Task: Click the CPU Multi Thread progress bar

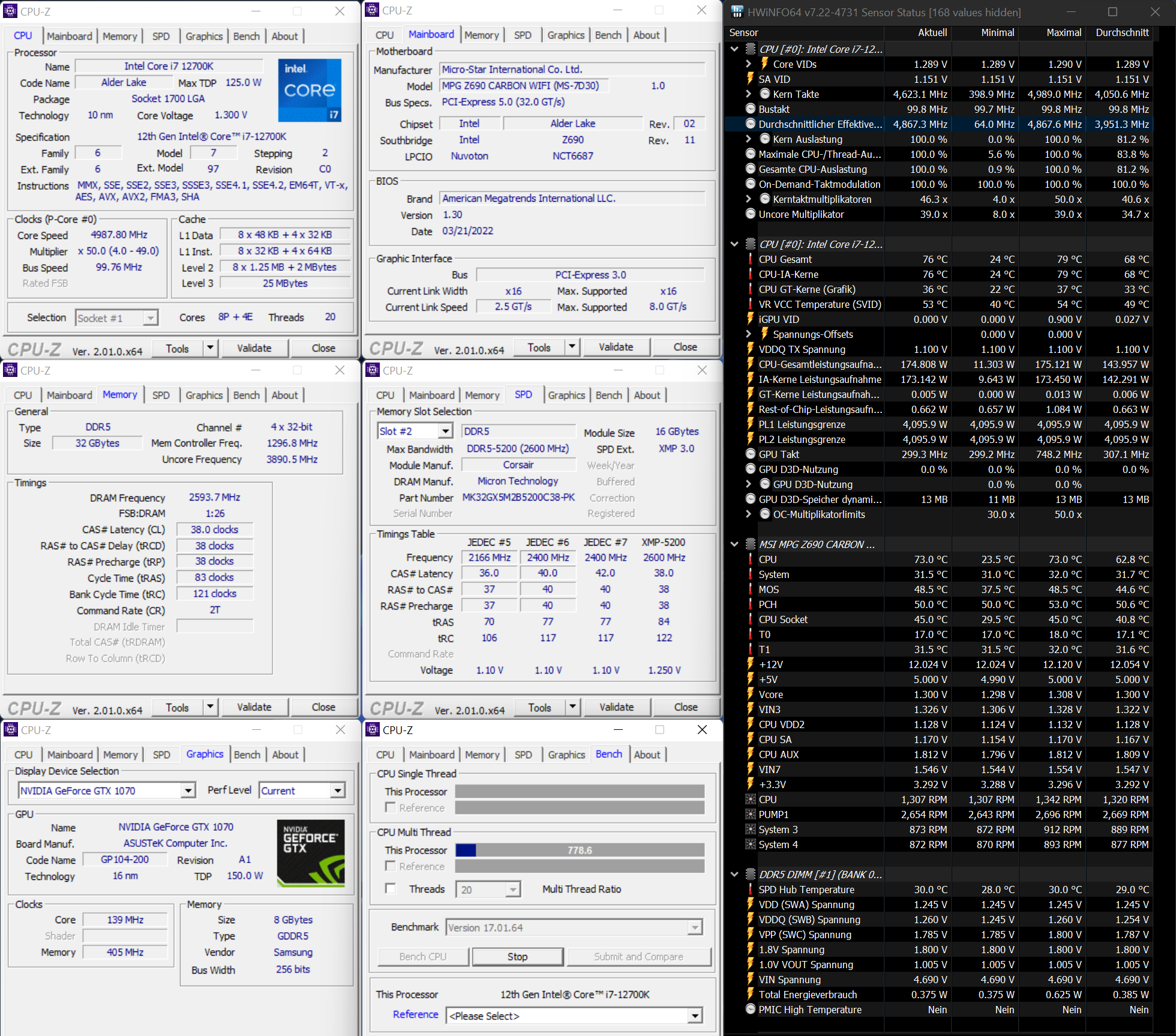Action: [x=579, y=850]
